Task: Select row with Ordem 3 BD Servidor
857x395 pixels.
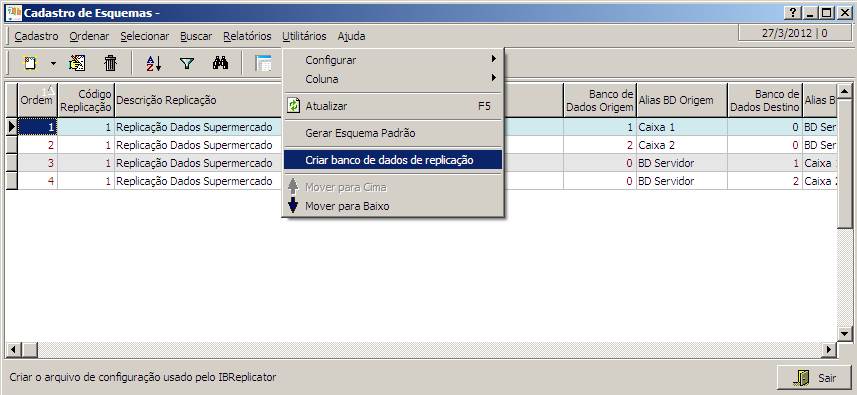Action: [421, 163]
